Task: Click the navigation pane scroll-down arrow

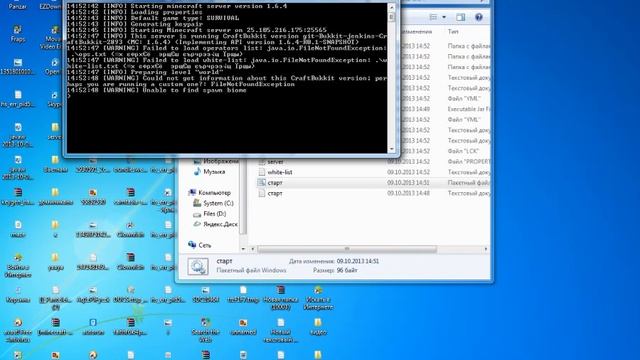Action: 243,249
